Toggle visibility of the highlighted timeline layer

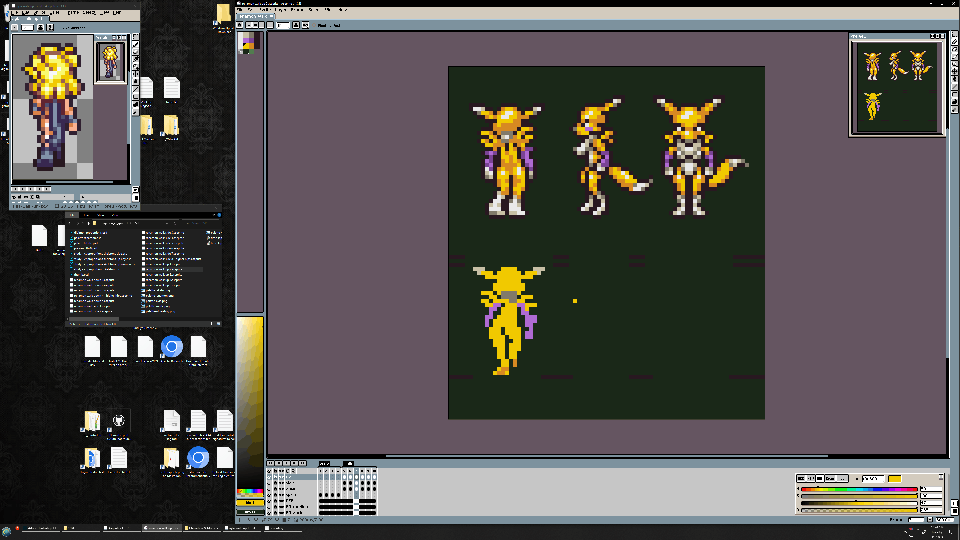[270, 477]
